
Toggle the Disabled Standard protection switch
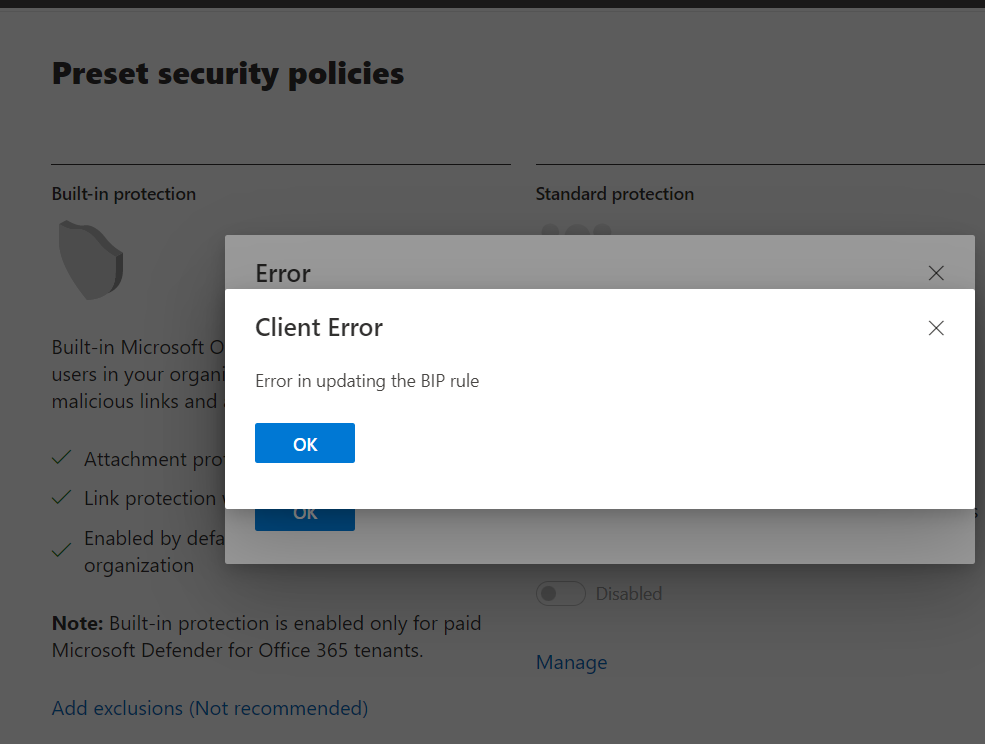tap(561, 594)
